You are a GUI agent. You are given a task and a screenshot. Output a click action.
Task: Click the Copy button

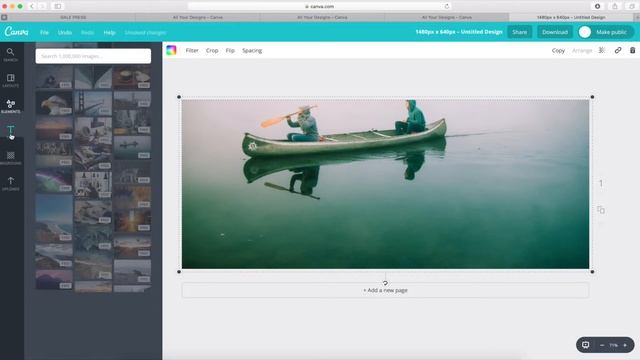(x=558, y=51)
